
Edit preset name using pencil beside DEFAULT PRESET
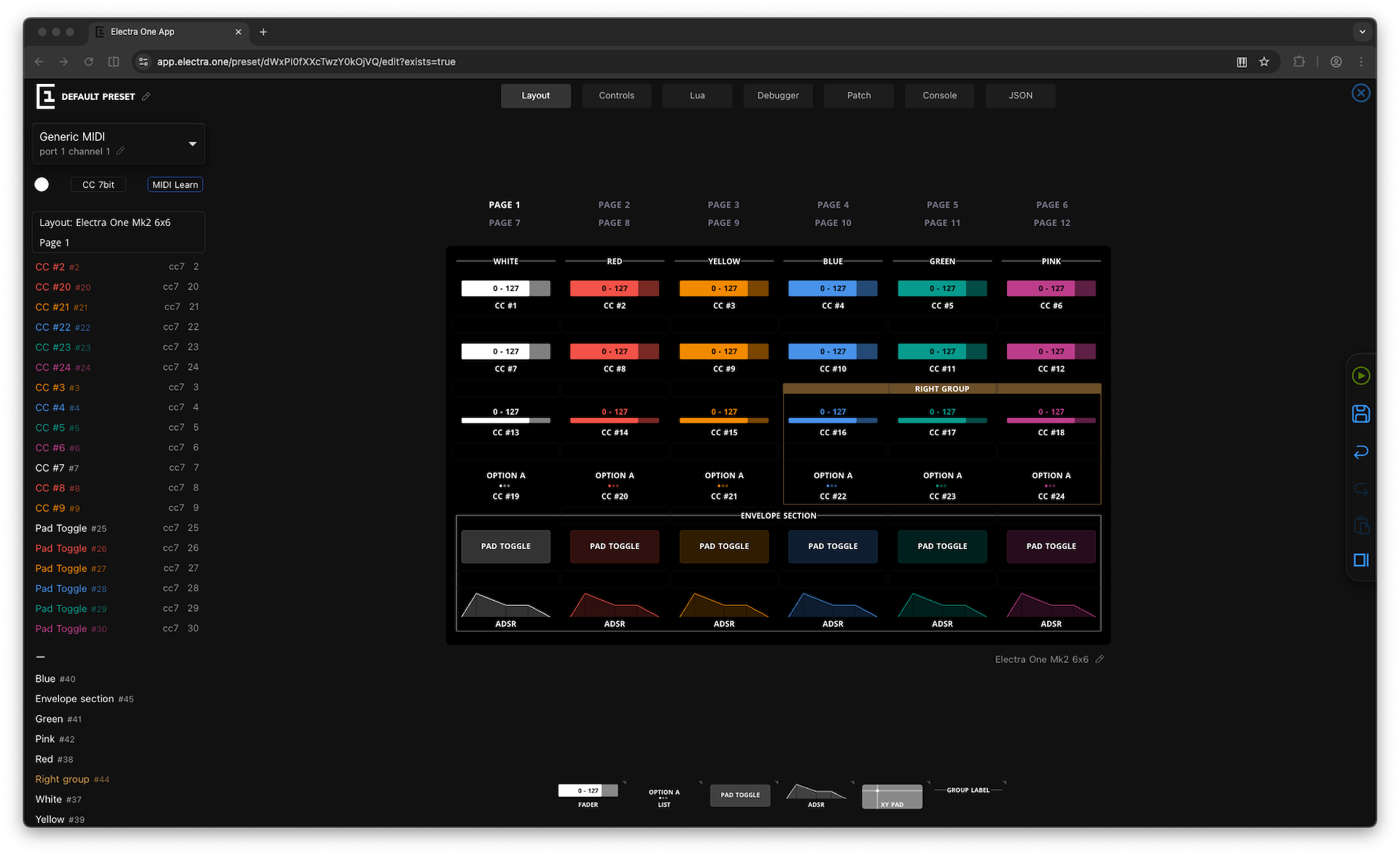pos(146,96)
